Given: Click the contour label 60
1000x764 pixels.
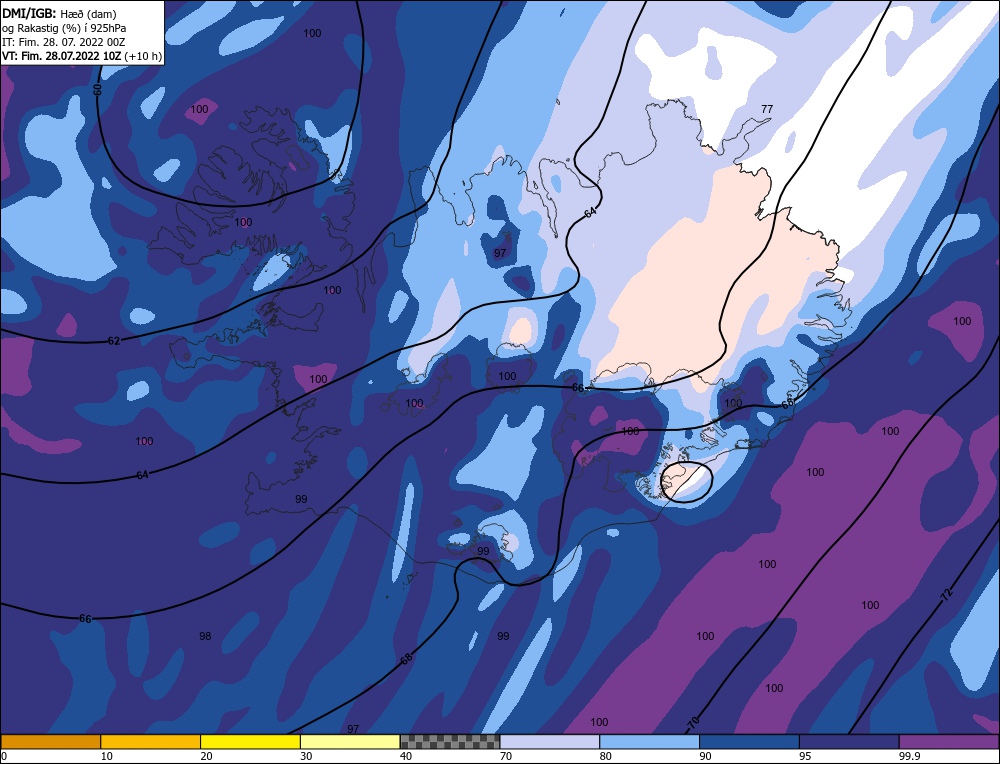Looking at the screenshot, I should tap(98, 89).
